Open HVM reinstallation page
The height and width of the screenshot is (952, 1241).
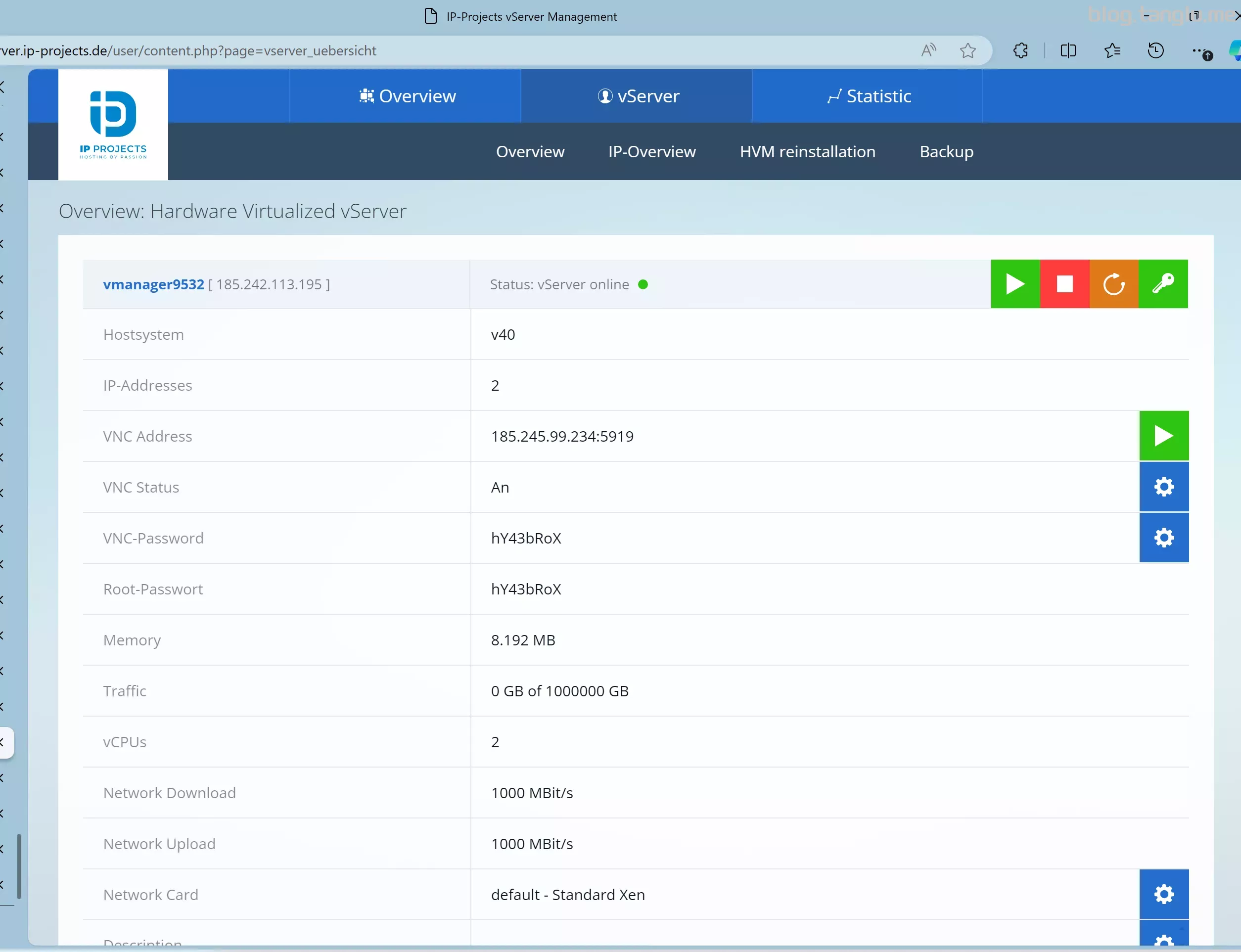pyautogui.click(x=807, y=152)
